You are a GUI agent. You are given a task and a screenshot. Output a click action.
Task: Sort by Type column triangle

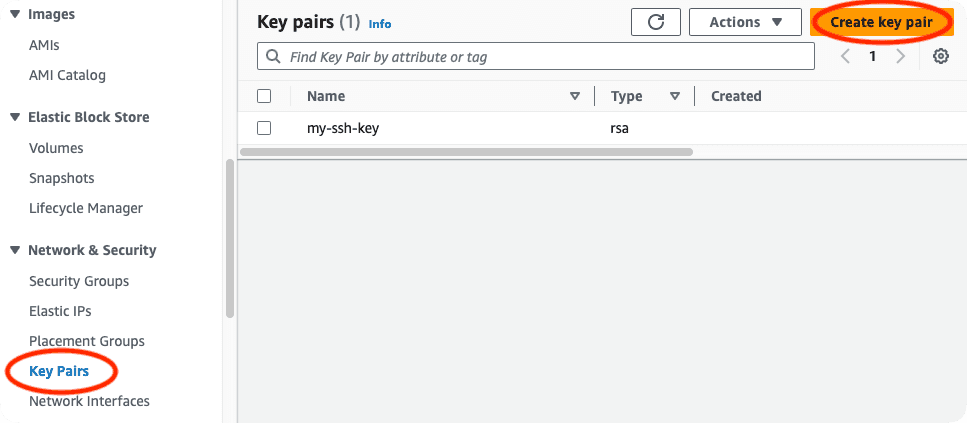click(x=675, y=96)
